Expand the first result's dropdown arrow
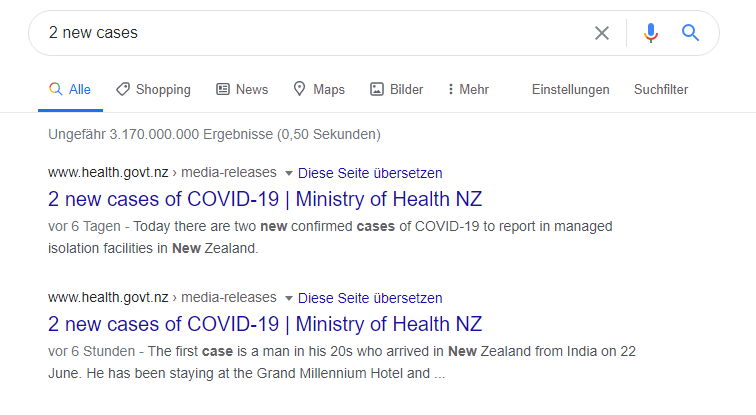The width and height of the screenshot is (756, 415). click(288, 174)
